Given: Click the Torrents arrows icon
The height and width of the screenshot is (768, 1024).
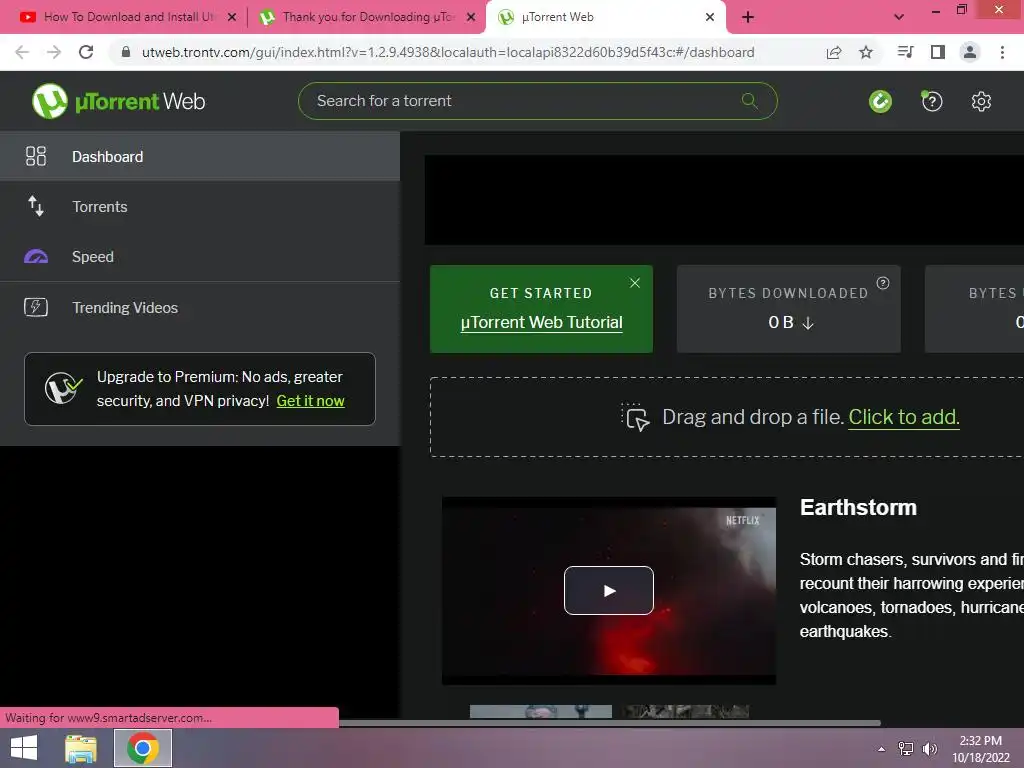Looking at the screenshot, I should pos(36,206).
